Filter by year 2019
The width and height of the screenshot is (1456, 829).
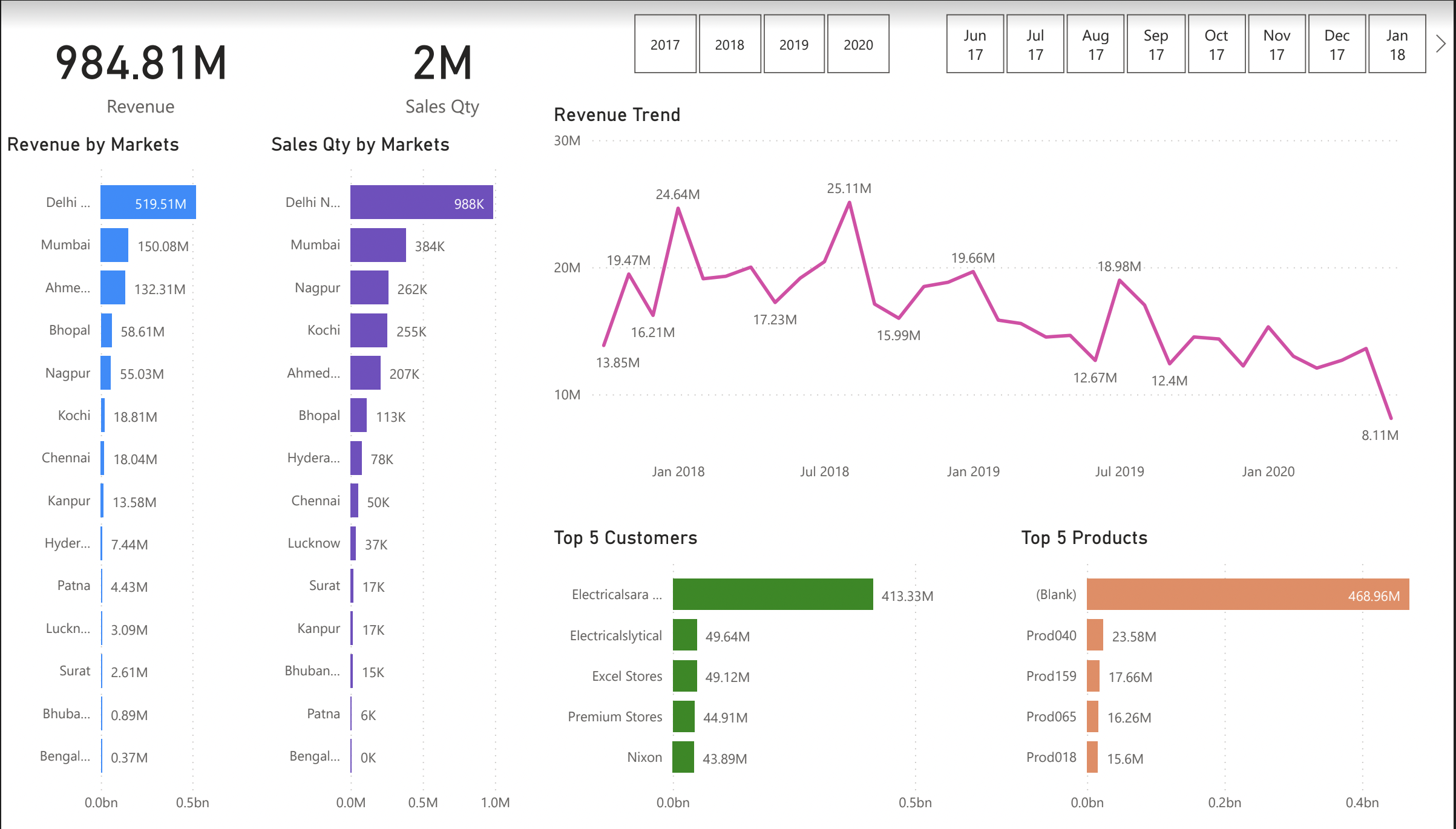coord(794,44)
